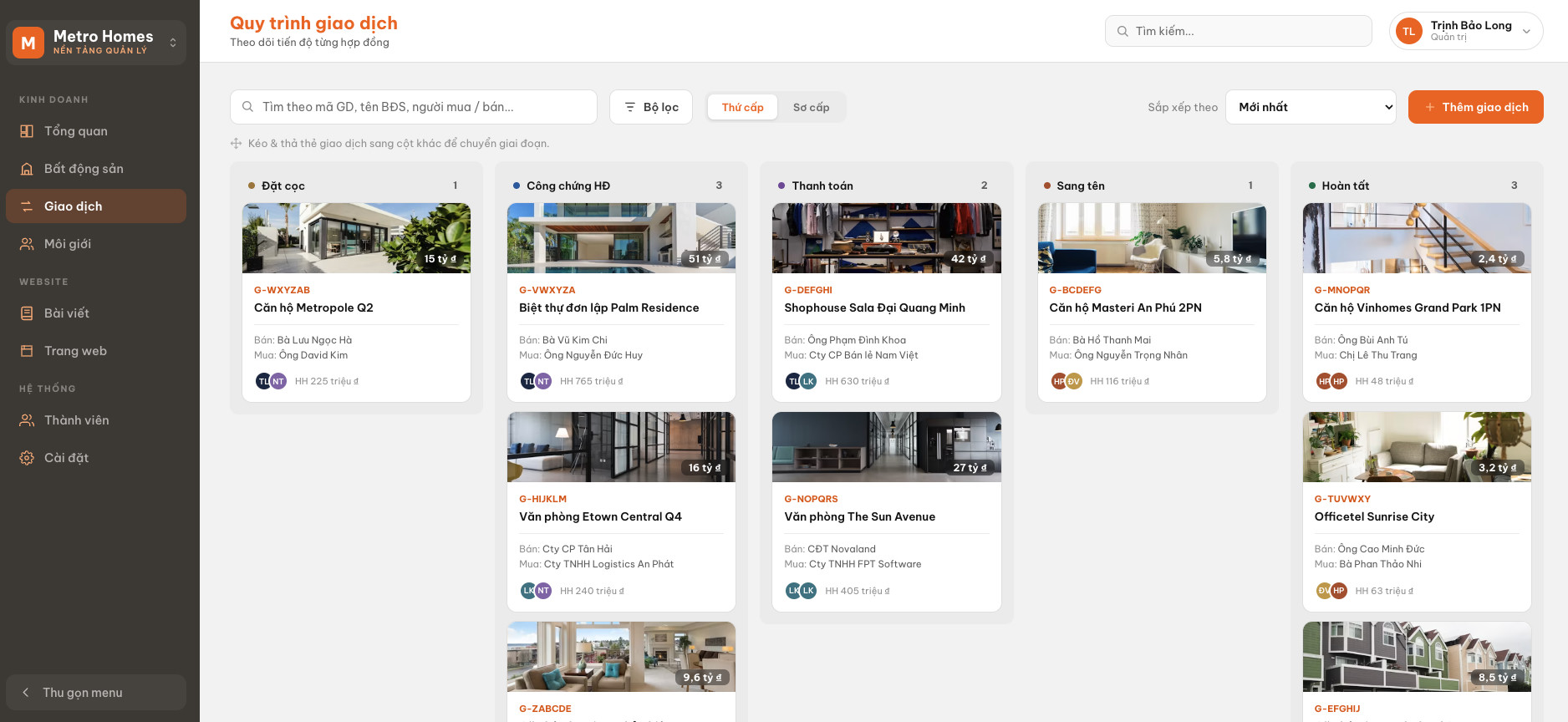Viewport: 1568px width, 722px height.
Task: Open the Shophouse Sala Đại Quang Minh photo
Action: click(887, 238)
